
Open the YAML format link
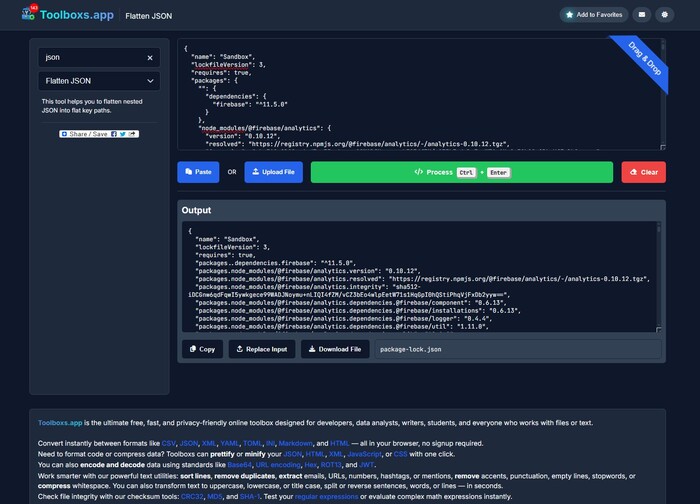[x=229, y=443]
